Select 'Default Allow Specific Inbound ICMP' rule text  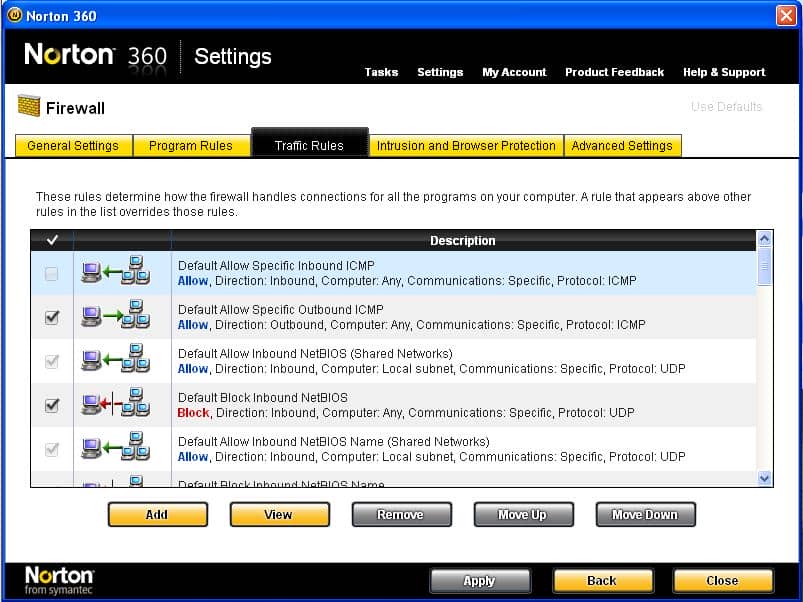(x=276, y=266)
